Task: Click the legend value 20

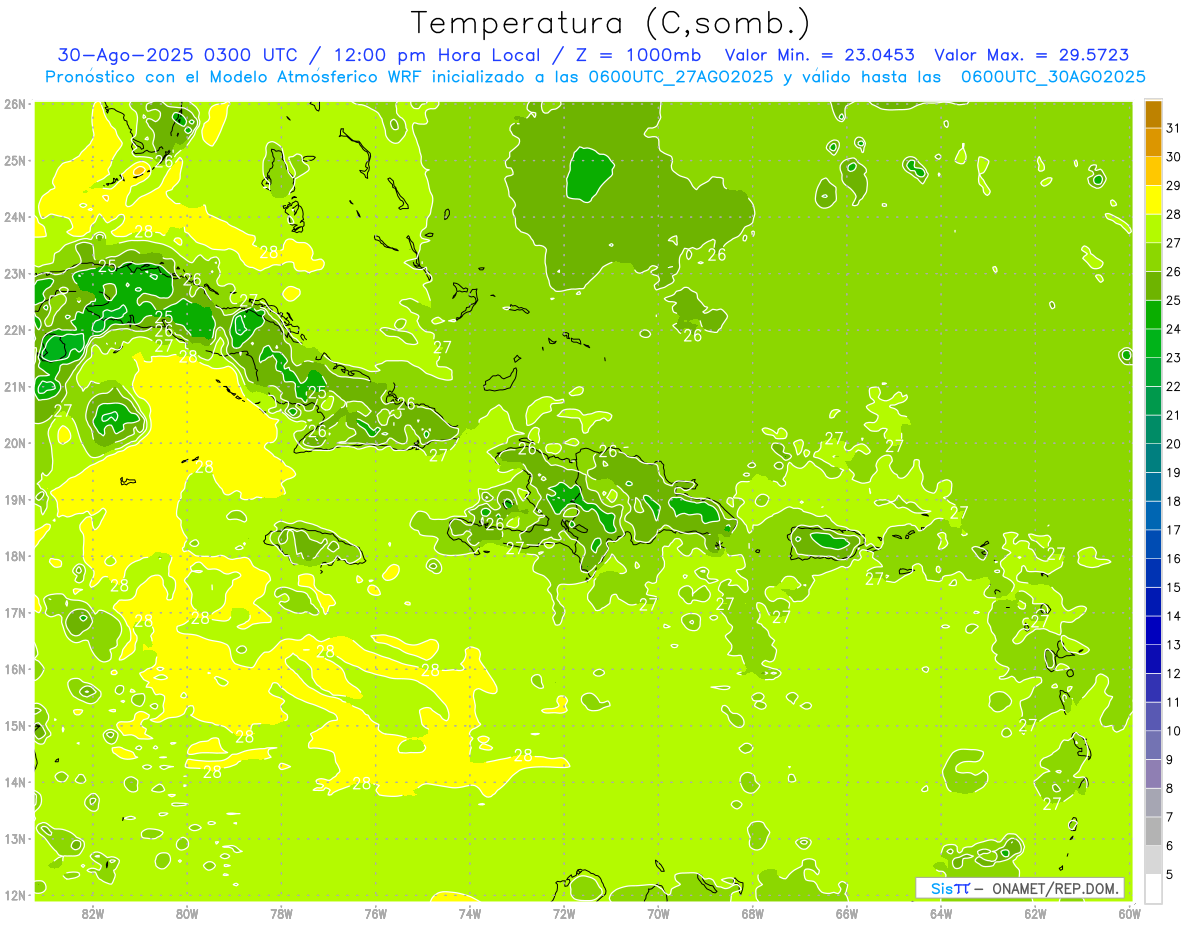Action: pyautogui.click(x=1173, y=444)
